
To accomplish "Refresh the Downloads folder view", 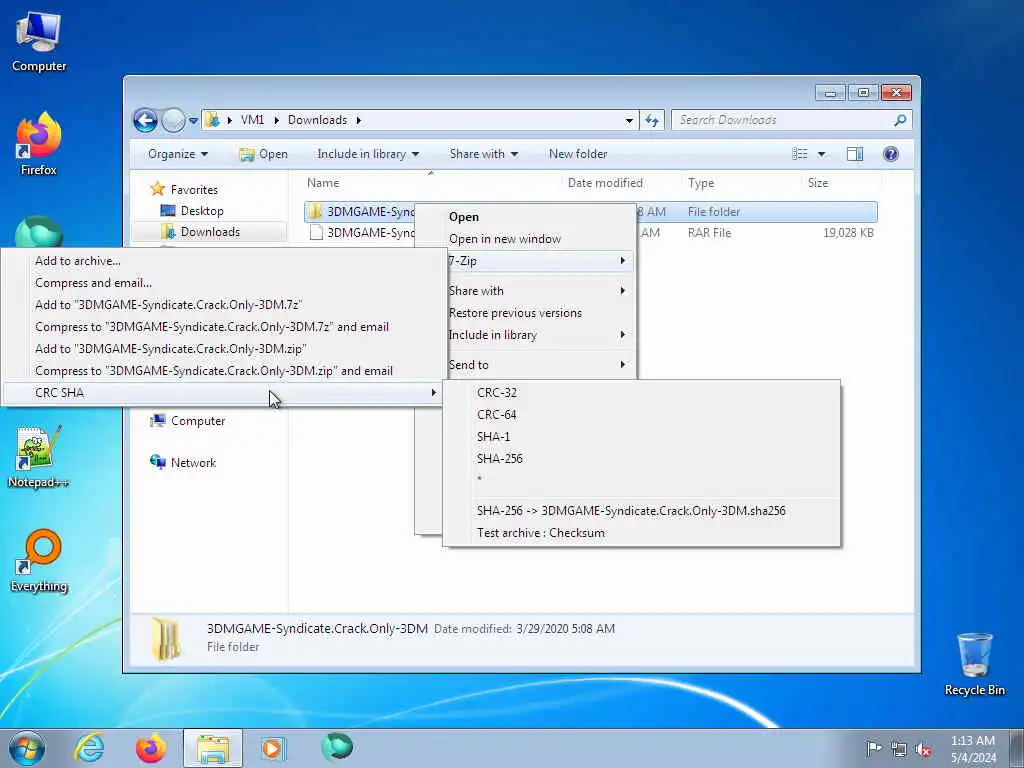I will pos(652,120).
